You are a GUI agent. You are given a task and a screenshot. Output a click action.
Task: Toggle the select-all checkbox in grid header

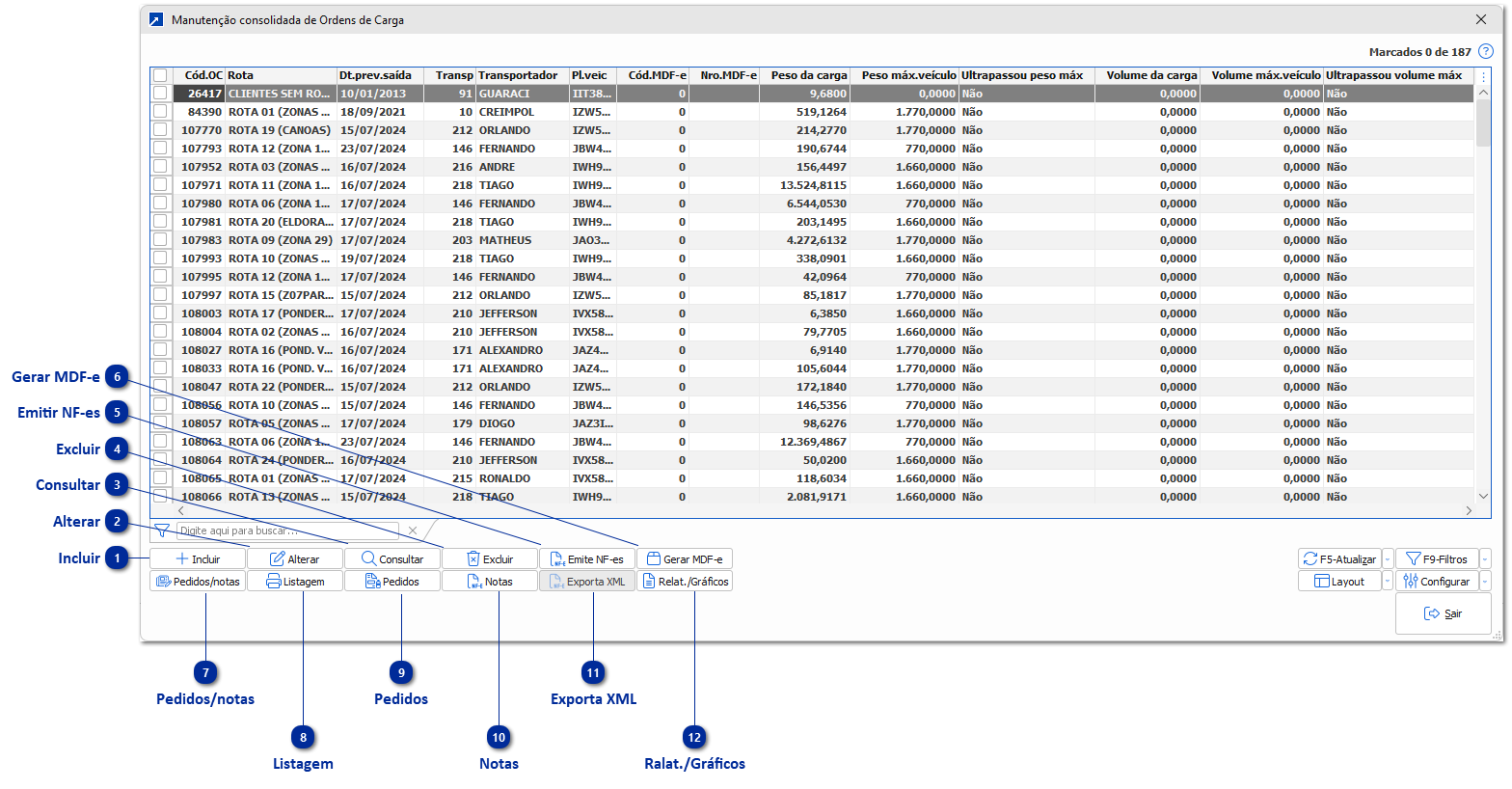[x=160, y=75]
